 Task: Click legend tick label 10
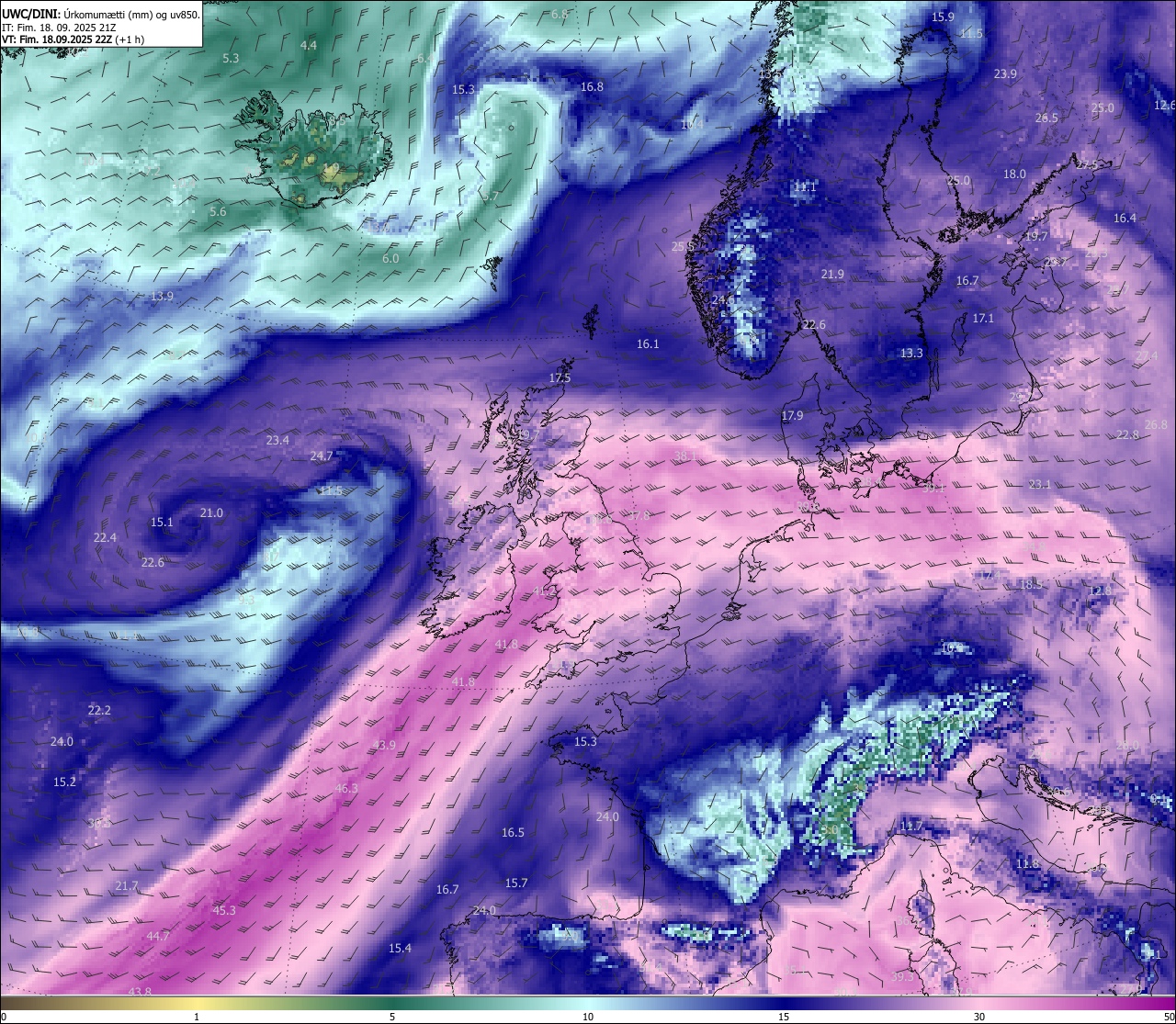click(588, 1017)
